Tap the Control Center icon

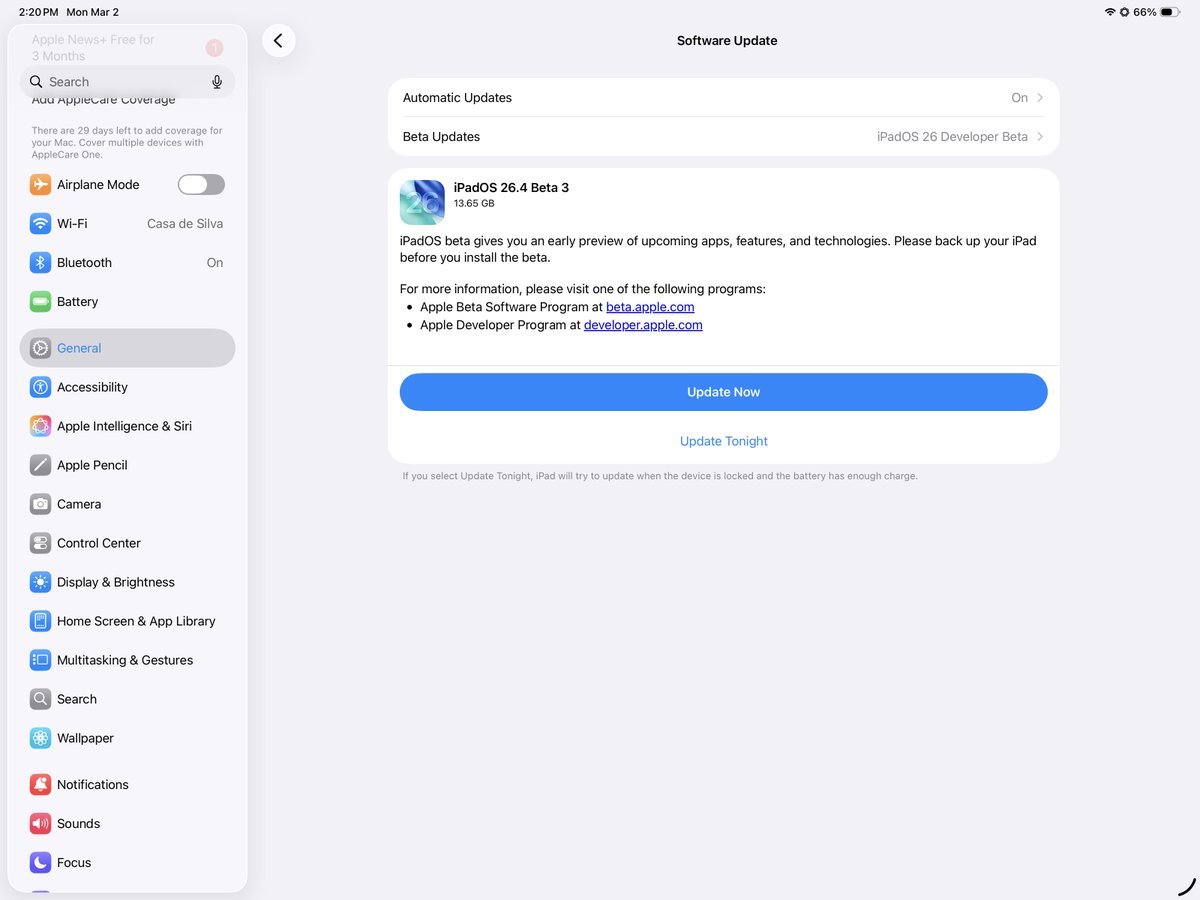(x=40, y=543)
